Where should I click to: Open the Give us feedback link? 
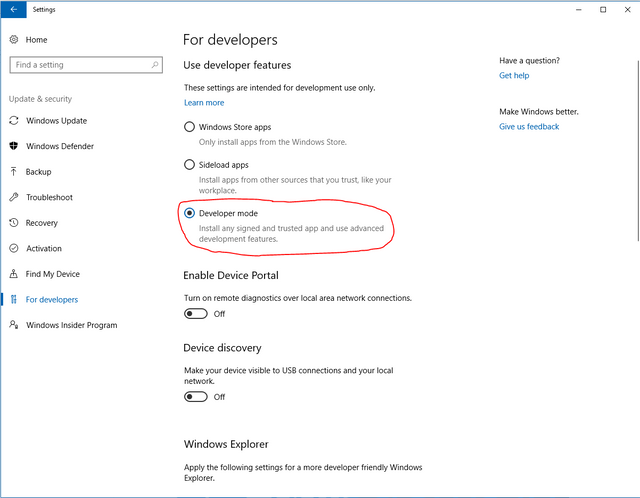[x=529, y=127]
